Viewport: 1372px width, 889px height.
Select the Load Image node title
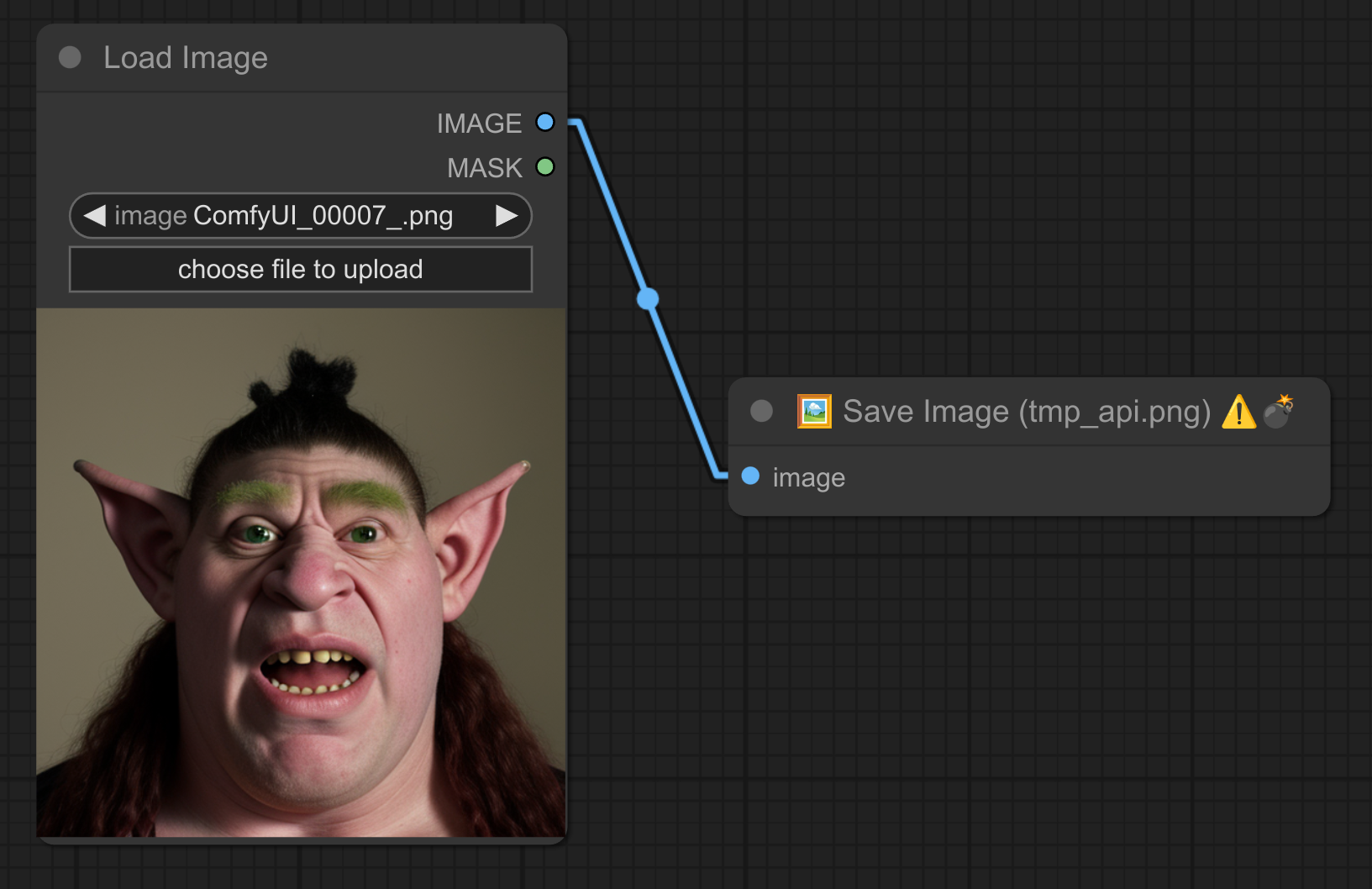tap(185, 58)
